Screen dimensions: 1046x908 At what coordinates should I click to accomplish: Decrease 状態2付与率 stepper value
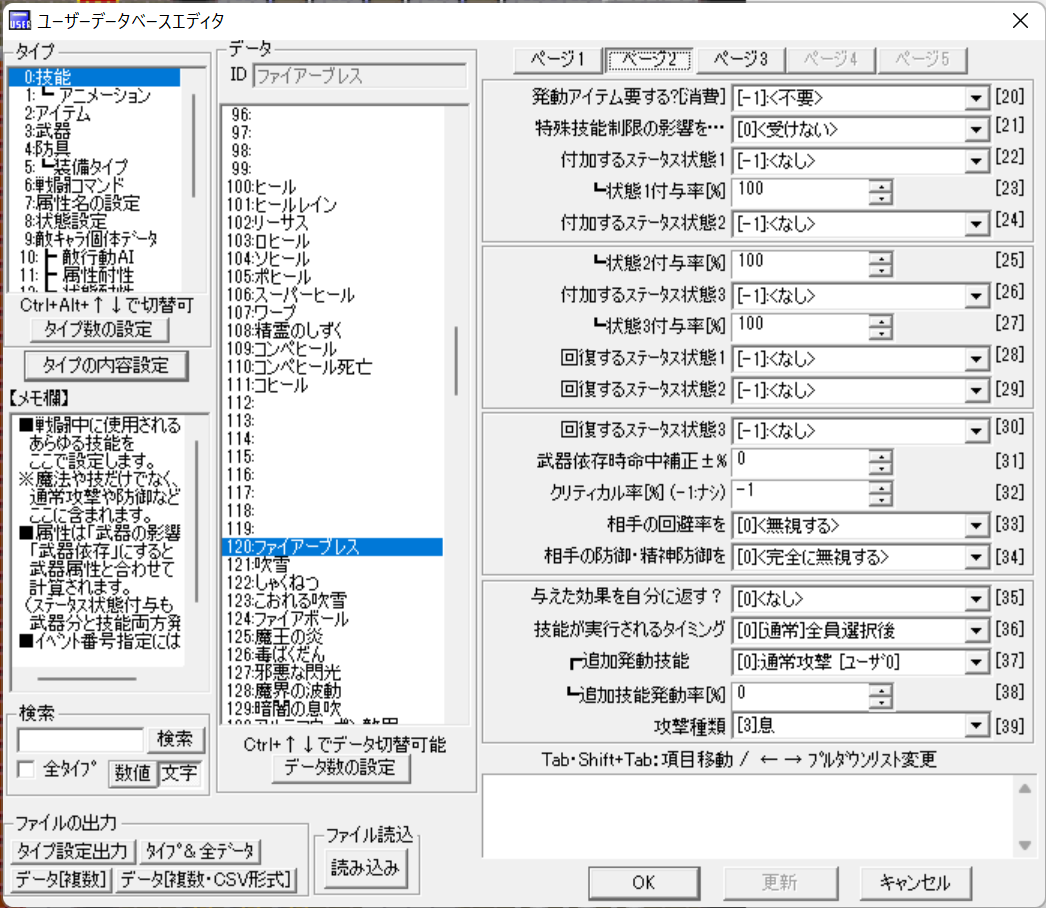pyautogui.click(x=881, y=270)
